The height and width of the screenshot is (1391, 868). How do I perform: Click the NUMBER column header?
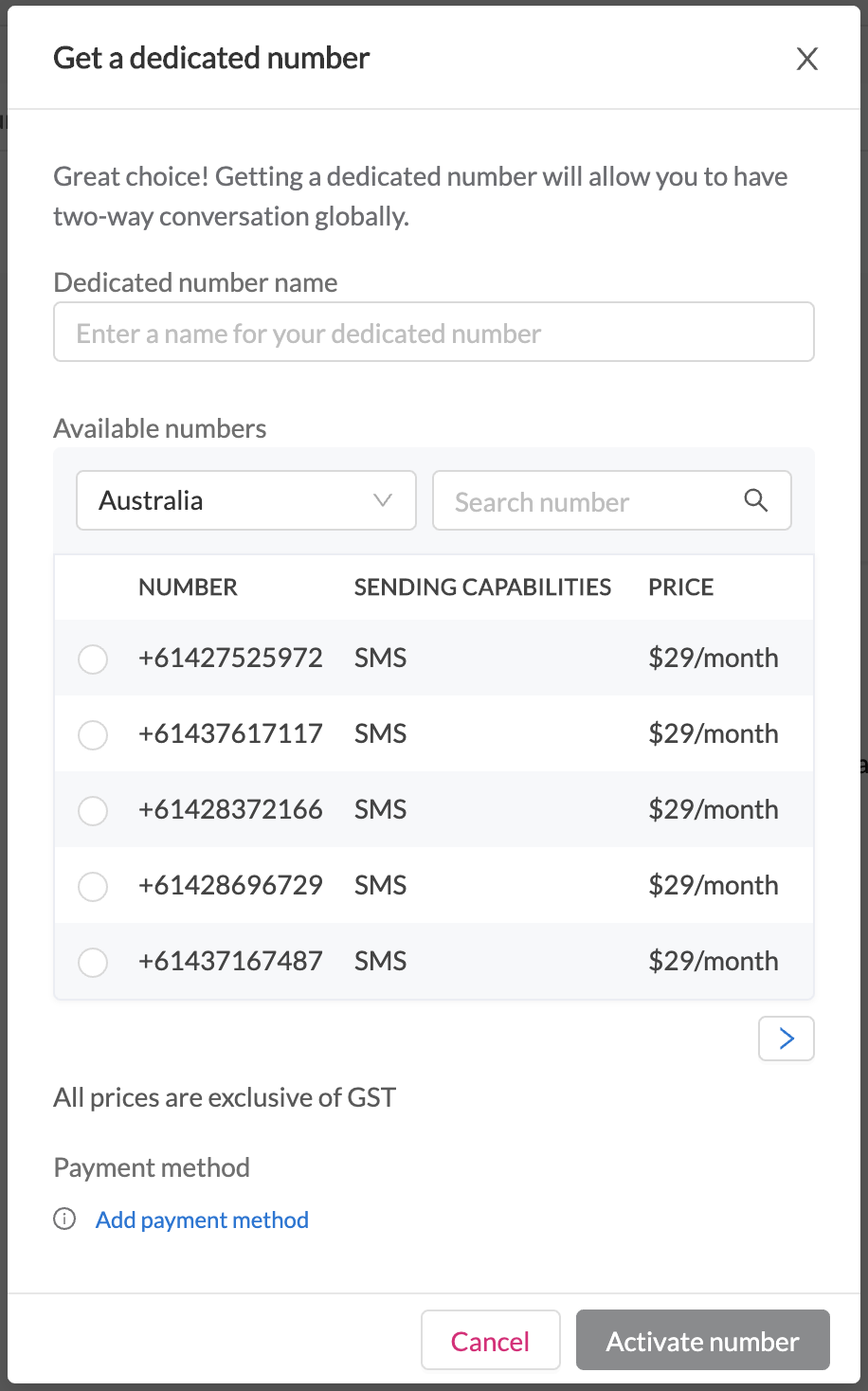[188, 587]
